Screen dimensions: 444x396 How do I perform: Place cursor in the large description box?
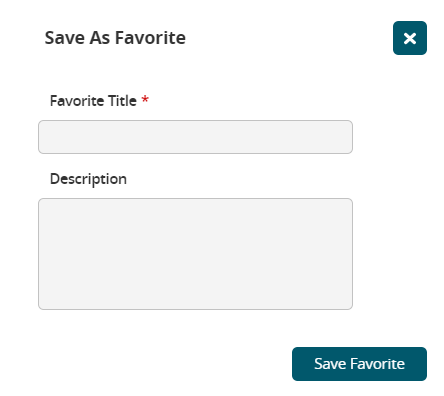tap(195, 254)
